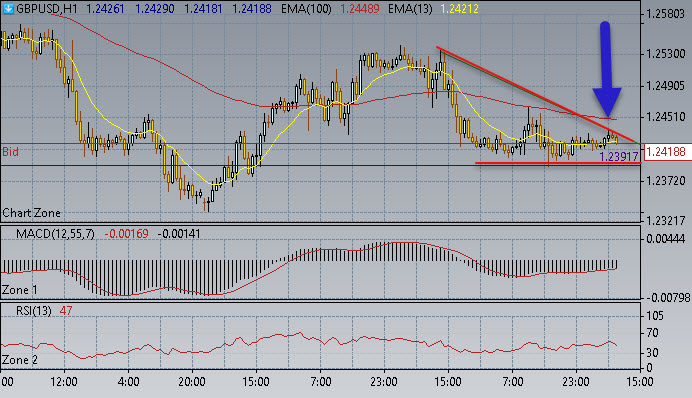Click the 1.24188 current price tag
Image resolution: width=692 pixels, height=398 pixels.
(x=666, y=152)
